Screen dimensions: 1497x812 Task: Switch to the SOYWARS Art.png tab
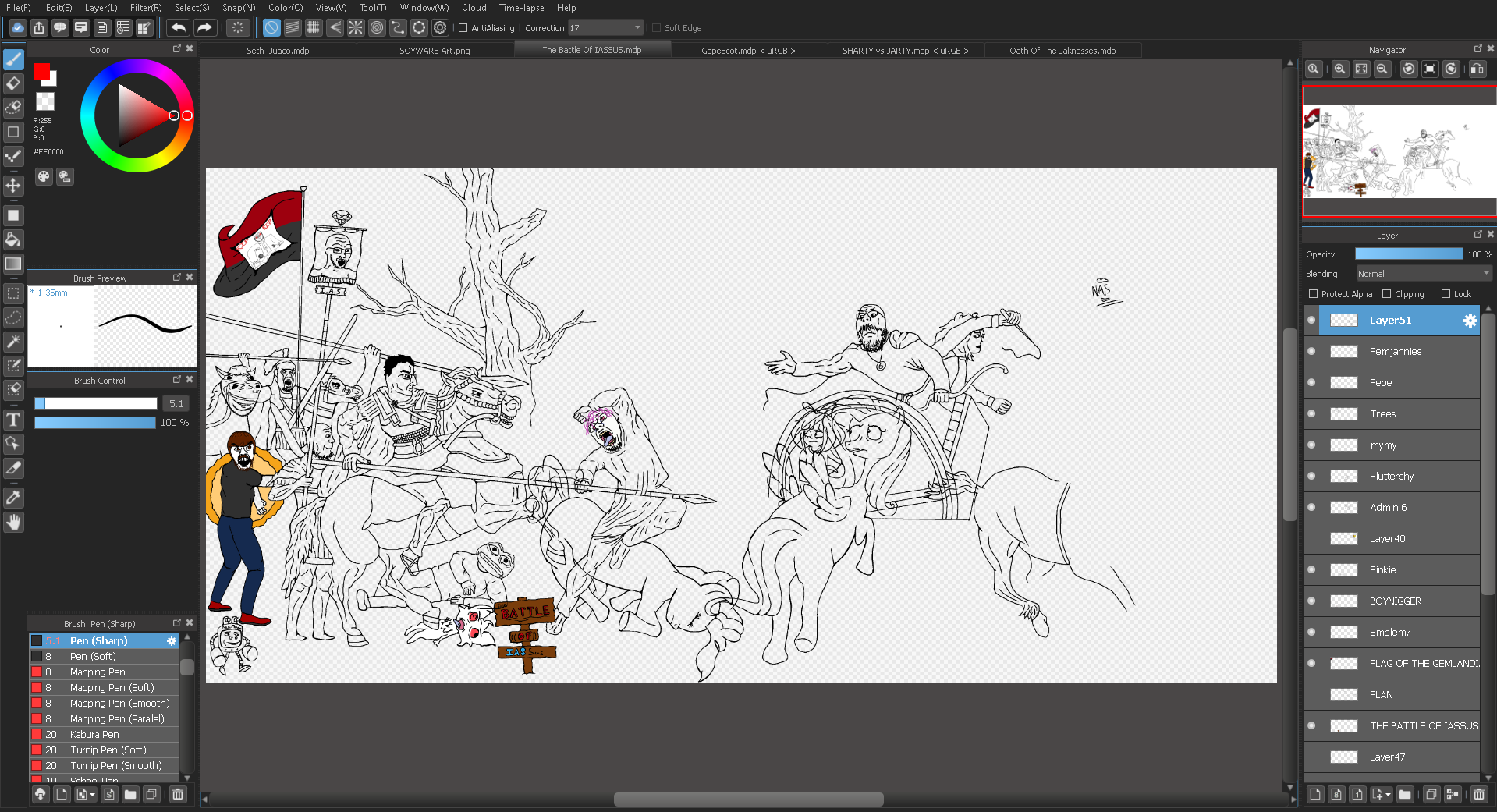point(435,51)
